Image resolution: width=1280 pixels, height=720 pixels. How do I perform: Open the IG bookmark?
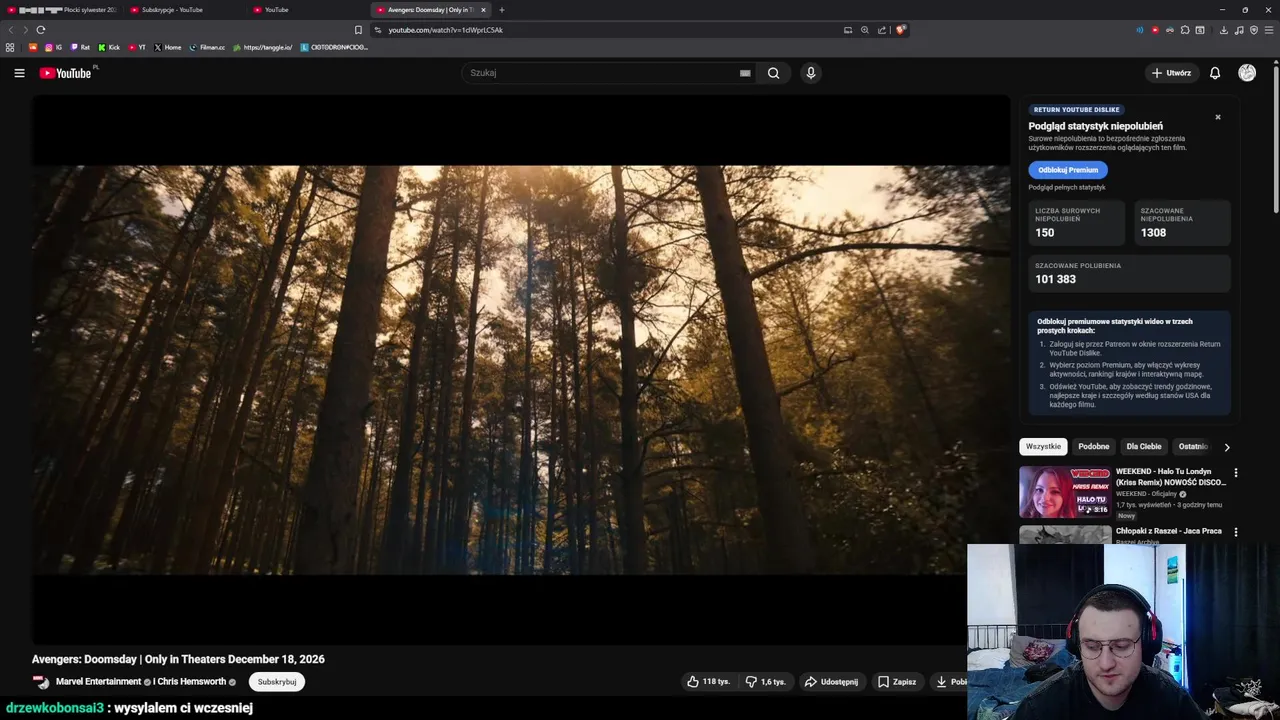[x=53, y=47]
